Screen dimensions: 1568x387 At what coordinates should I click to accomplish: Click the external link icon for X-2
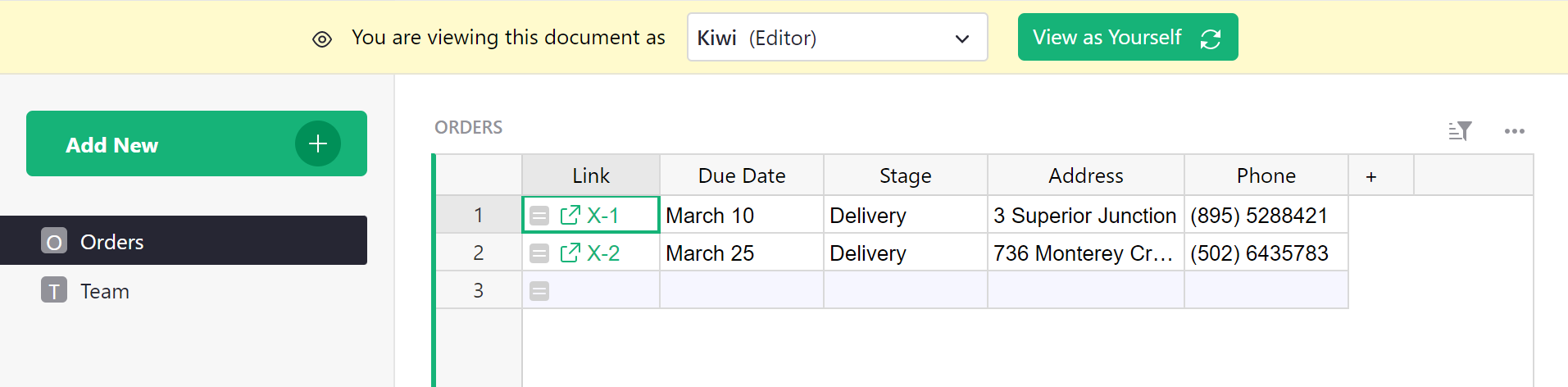click(x=570, y=253)
